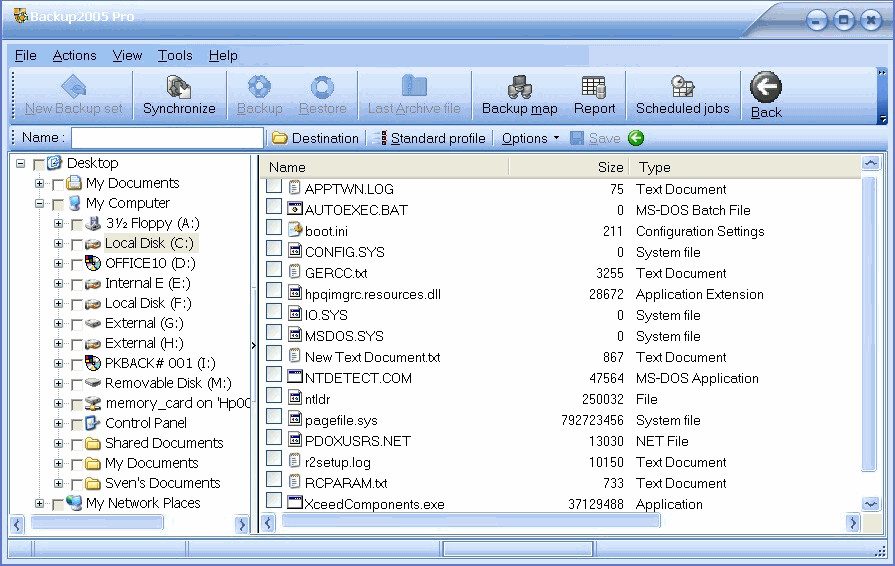Expand My Network Places node
Image resolution: width=895 pixels, height=566 pixels.
click(39, 503)
